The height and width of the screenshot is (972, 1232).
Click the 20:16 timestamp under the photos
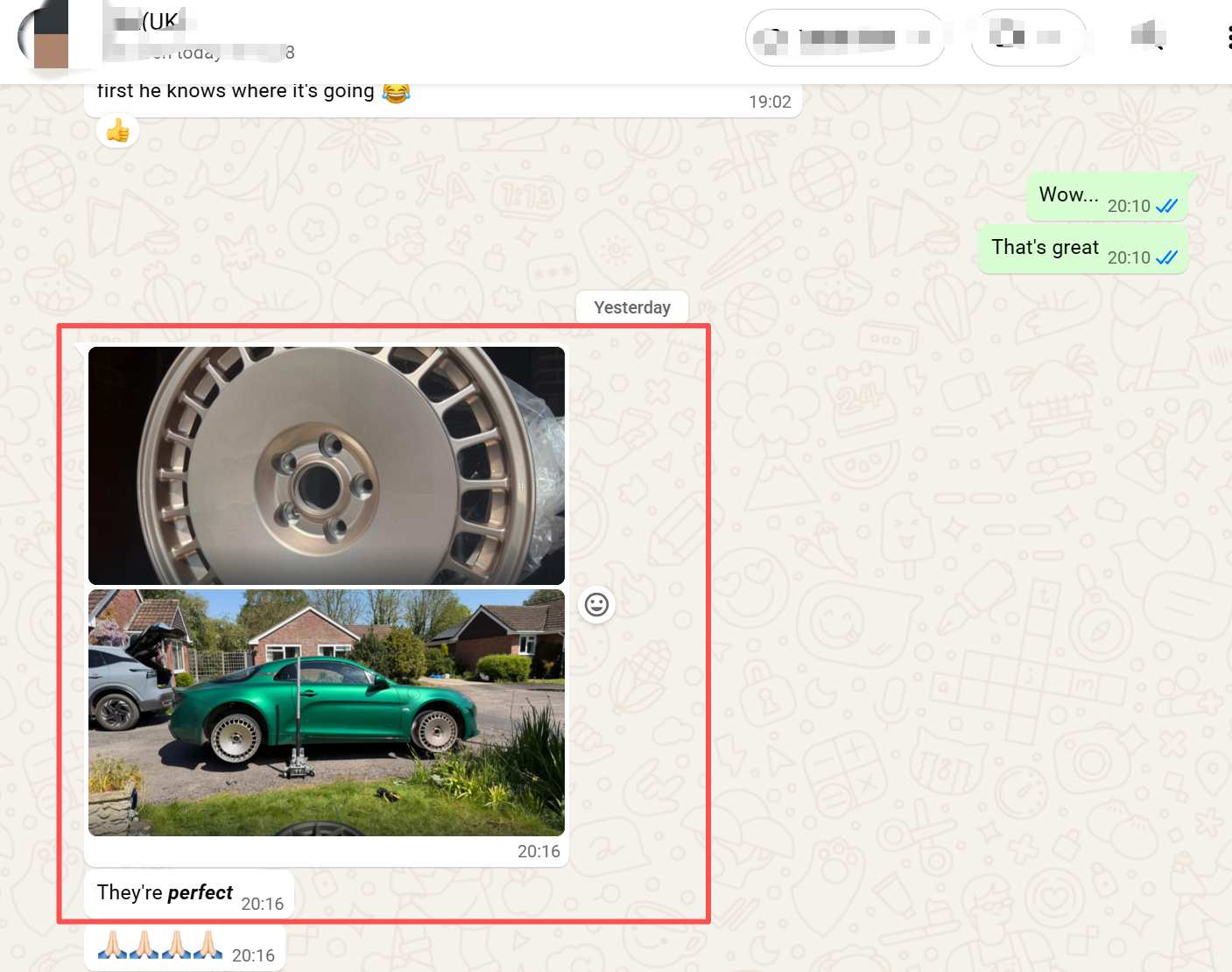point(539,851)
